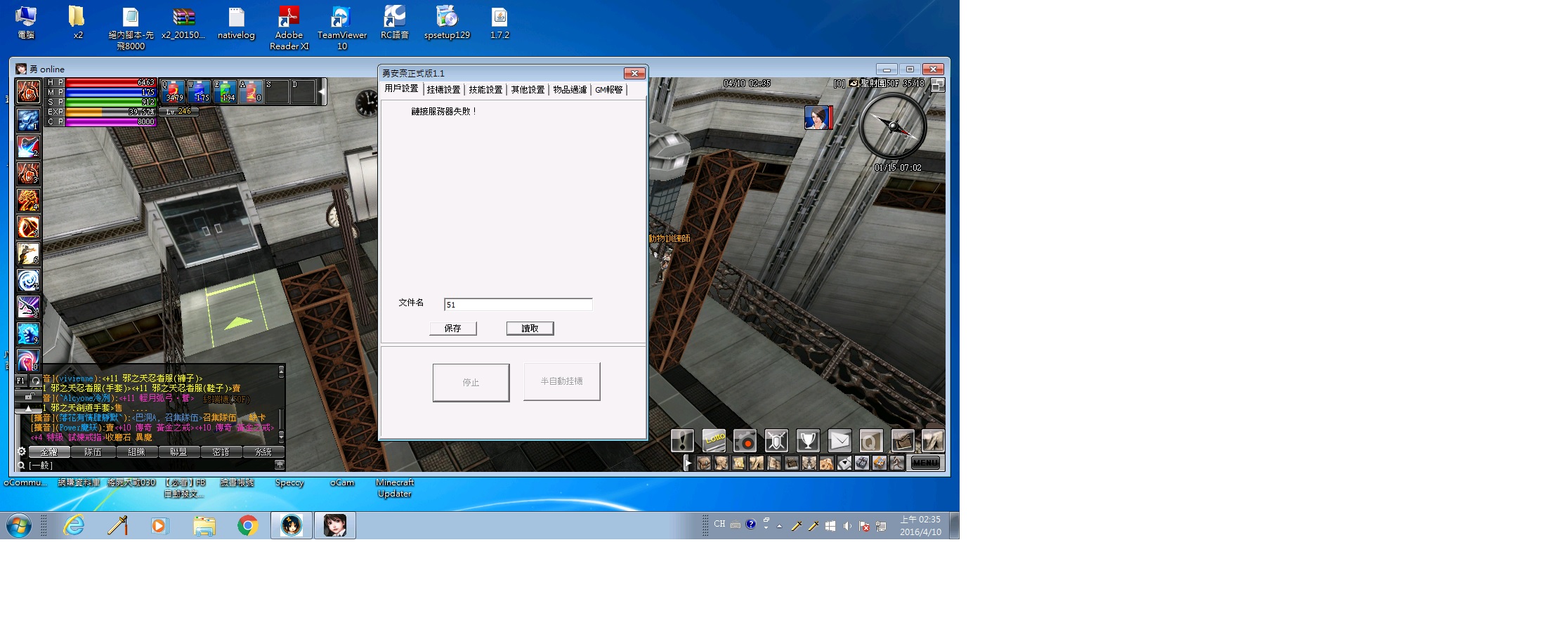Click the running figure icon in bottom menu row

pos(897,463)
